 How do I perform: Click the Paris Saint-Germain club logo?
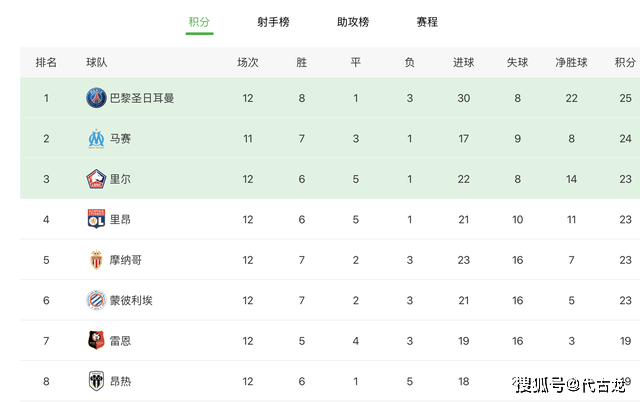(x=96, y=98)
